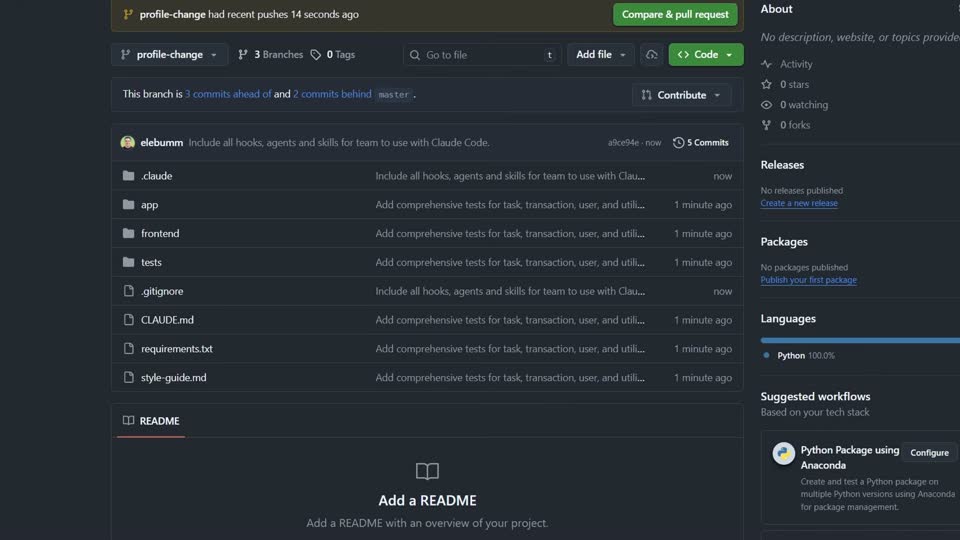The width and height of the screenshot is (960, 540).
Task: Open commit message in the frontend row
Action: coord(510,233)
